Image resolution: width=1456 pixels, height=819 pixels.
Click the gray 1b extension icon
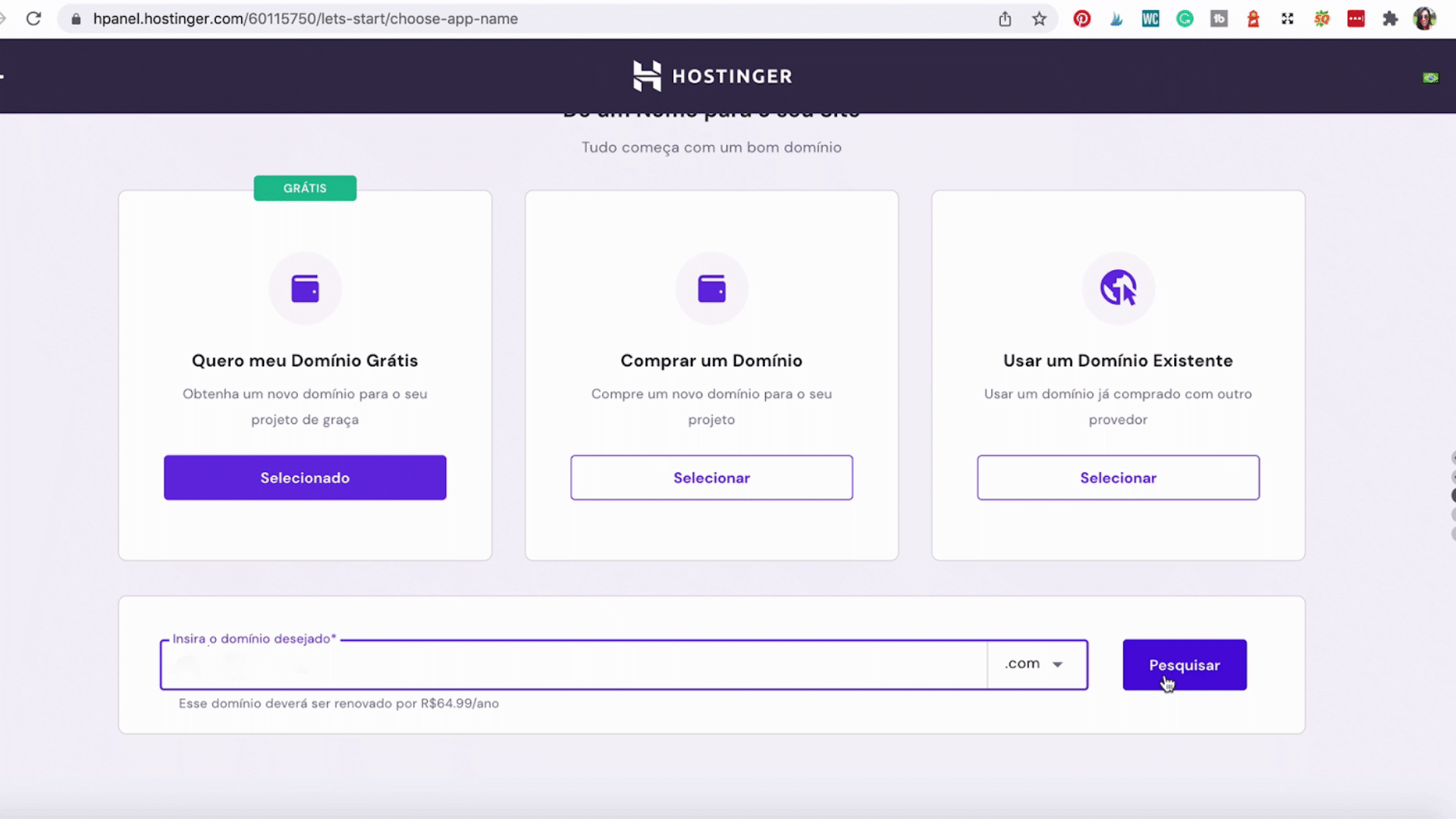pyautogui.click(x=1219, y=19)
